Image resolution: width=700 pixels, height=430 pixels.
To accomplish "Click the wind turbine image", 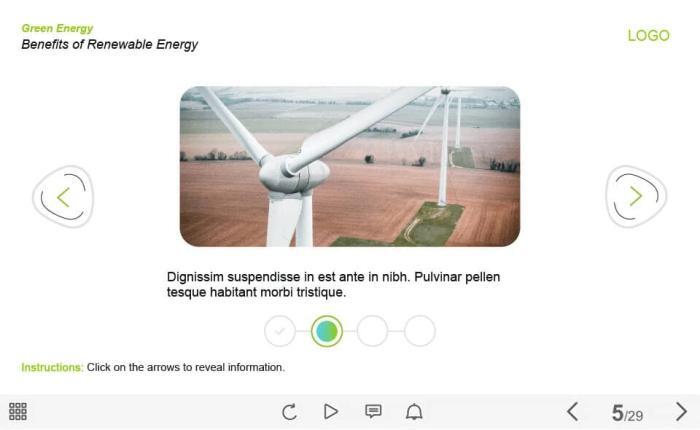I will 350,166.
